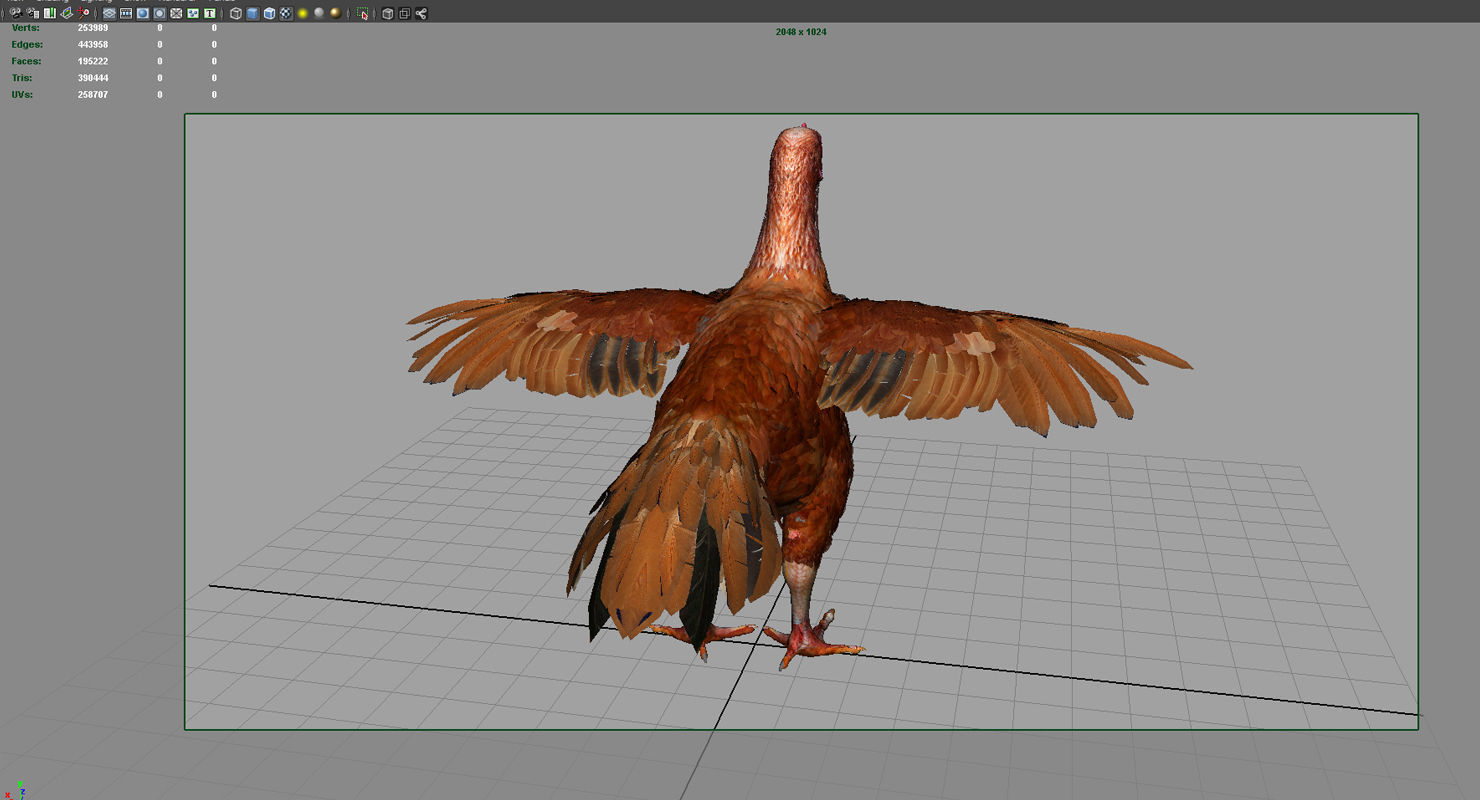Click the '2048 x 1024' resolution label
This screenshot has height=800, width=1480.
[801, 32]
